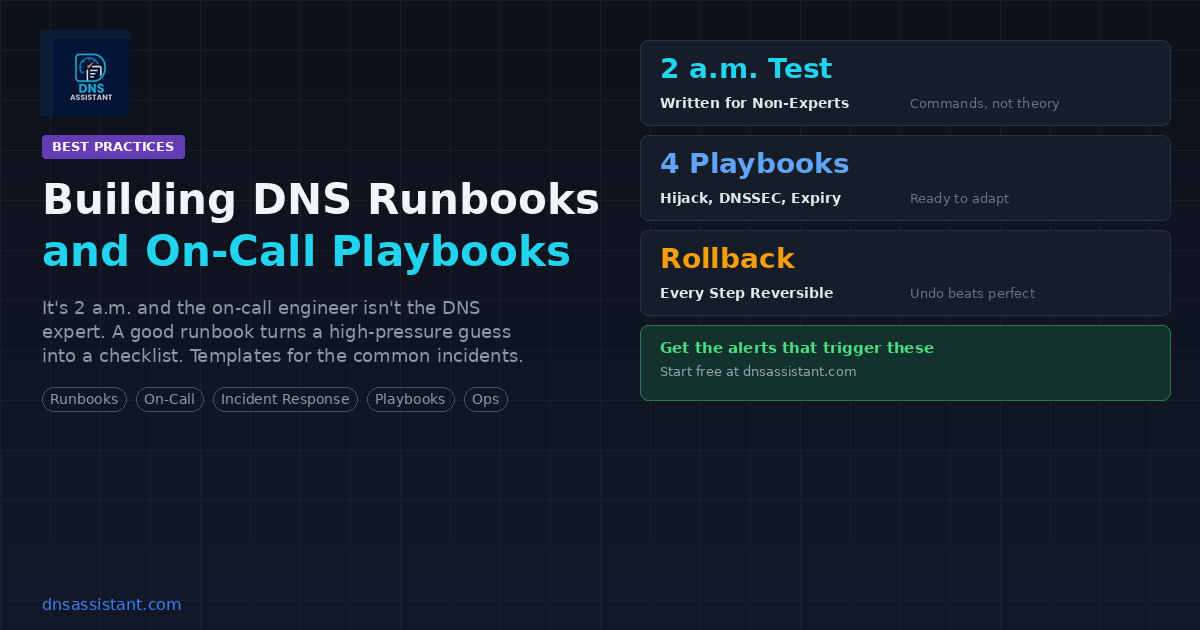Click the description paragraph starting 'It's 2 a.m.'
This screenshot has height=630, width=1200.
[x=282, y=332]
